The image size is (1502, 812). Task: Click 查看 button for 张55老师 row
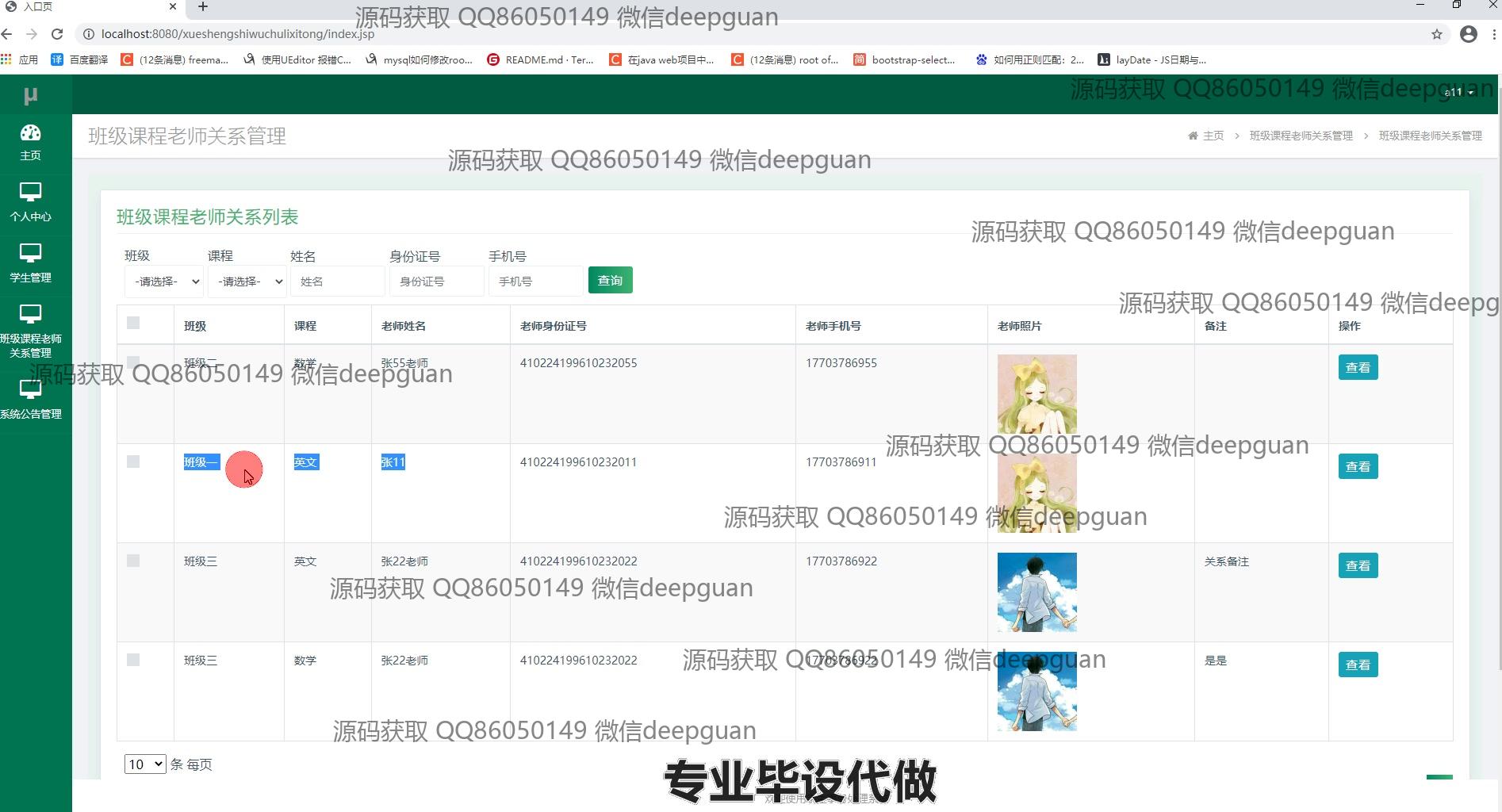pos(1358,368)
